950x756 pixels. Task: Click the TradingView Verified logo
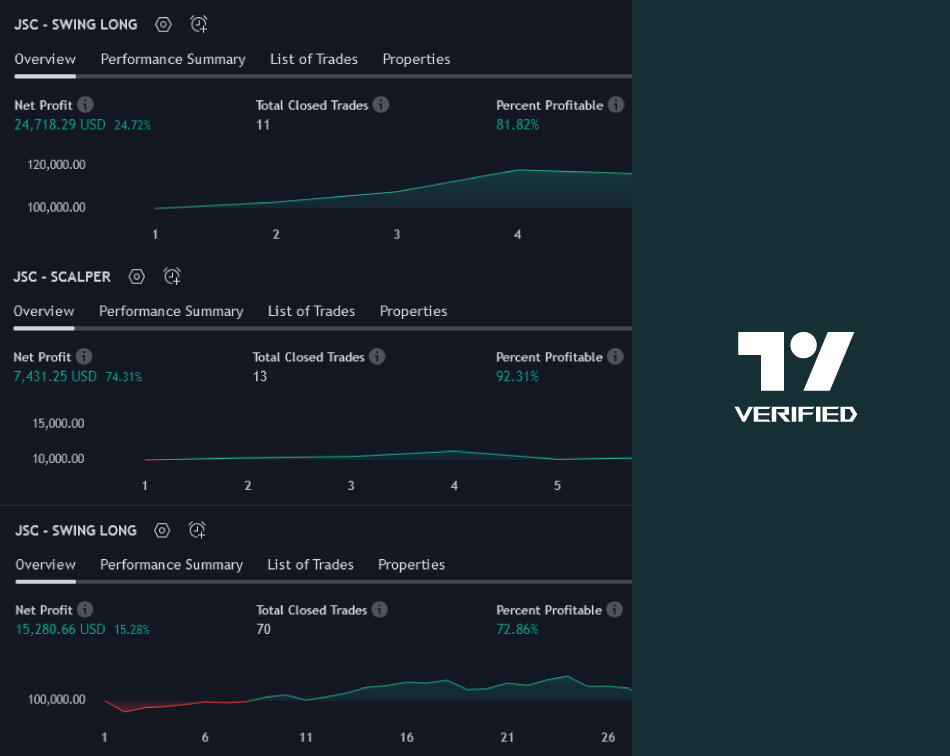coord(795,376)
